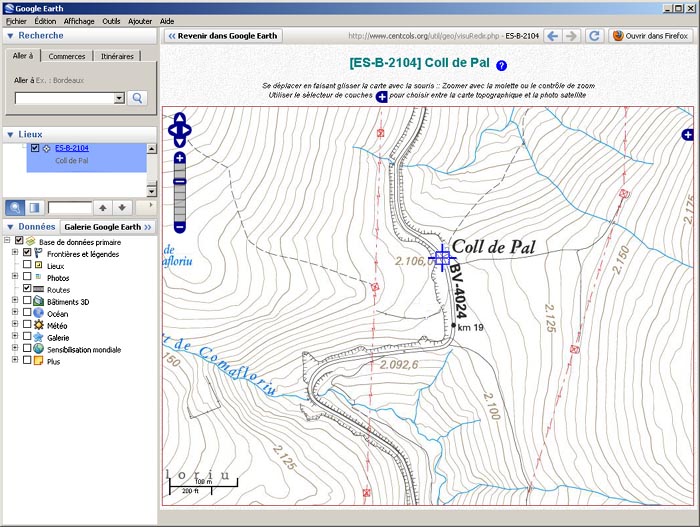
Task: Collapse Base de données primaire tree
Action: 7,241
